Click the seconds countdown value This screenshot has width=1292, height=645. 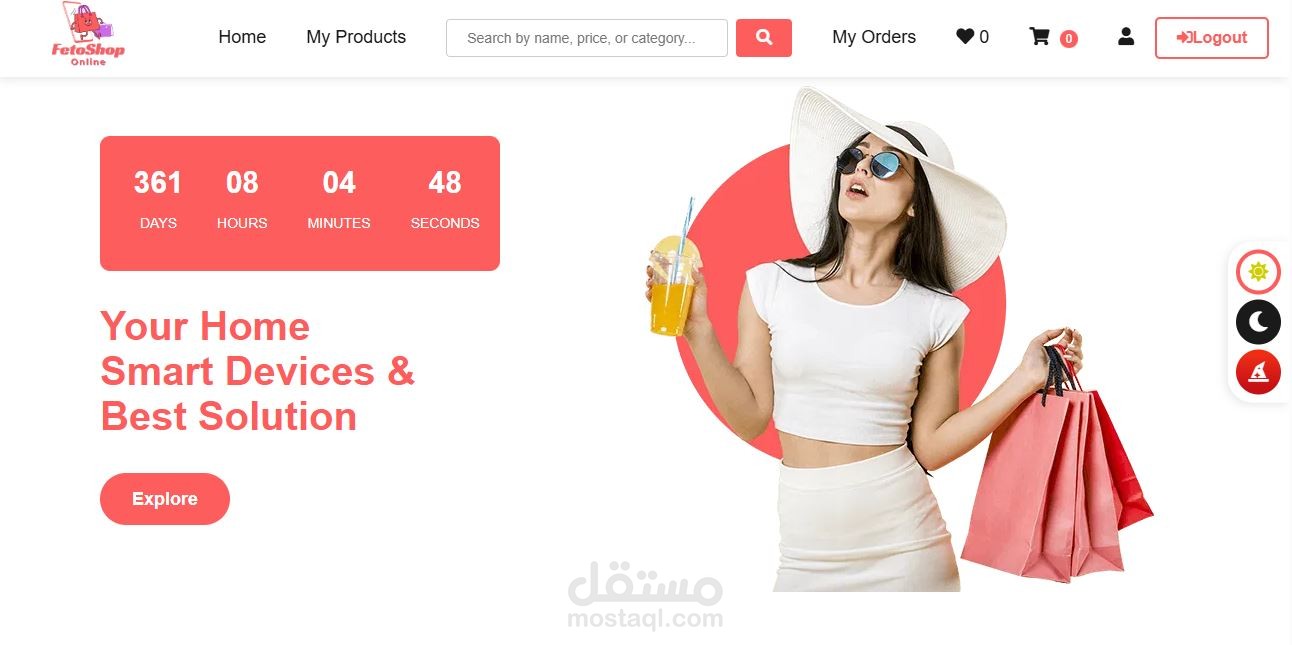point(445,183)
